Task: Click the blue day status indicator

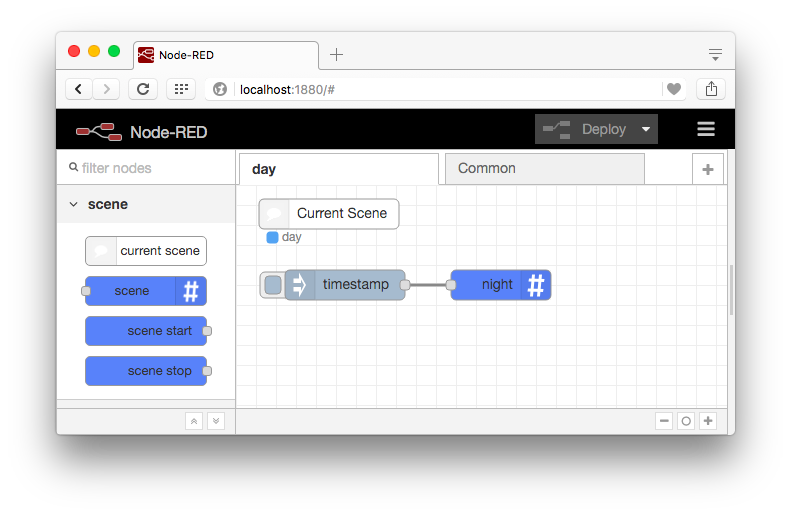Action: coord(272,237)
